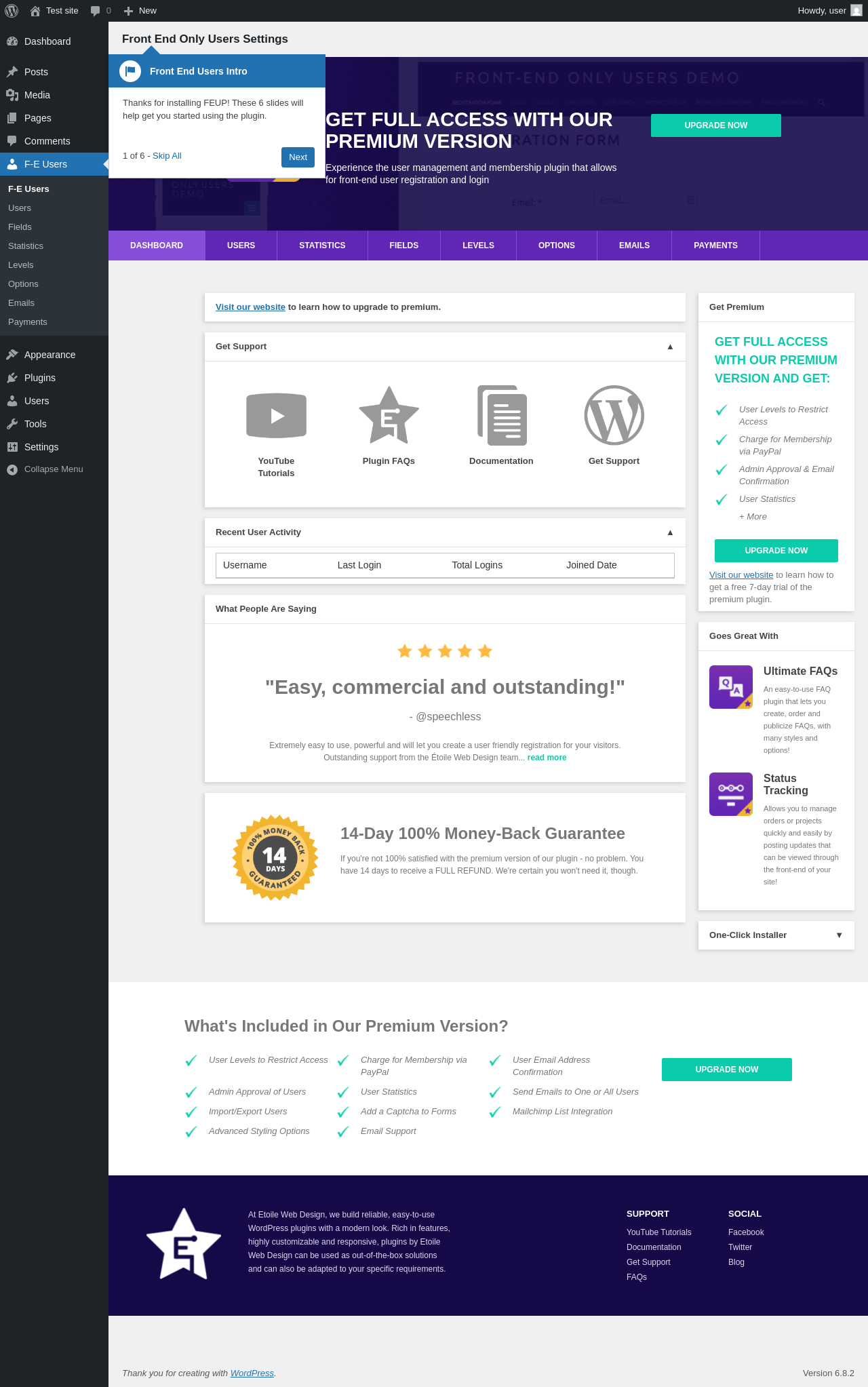Collapse the Get Support panel arrow
The image size is (868, 1387).
670,347
